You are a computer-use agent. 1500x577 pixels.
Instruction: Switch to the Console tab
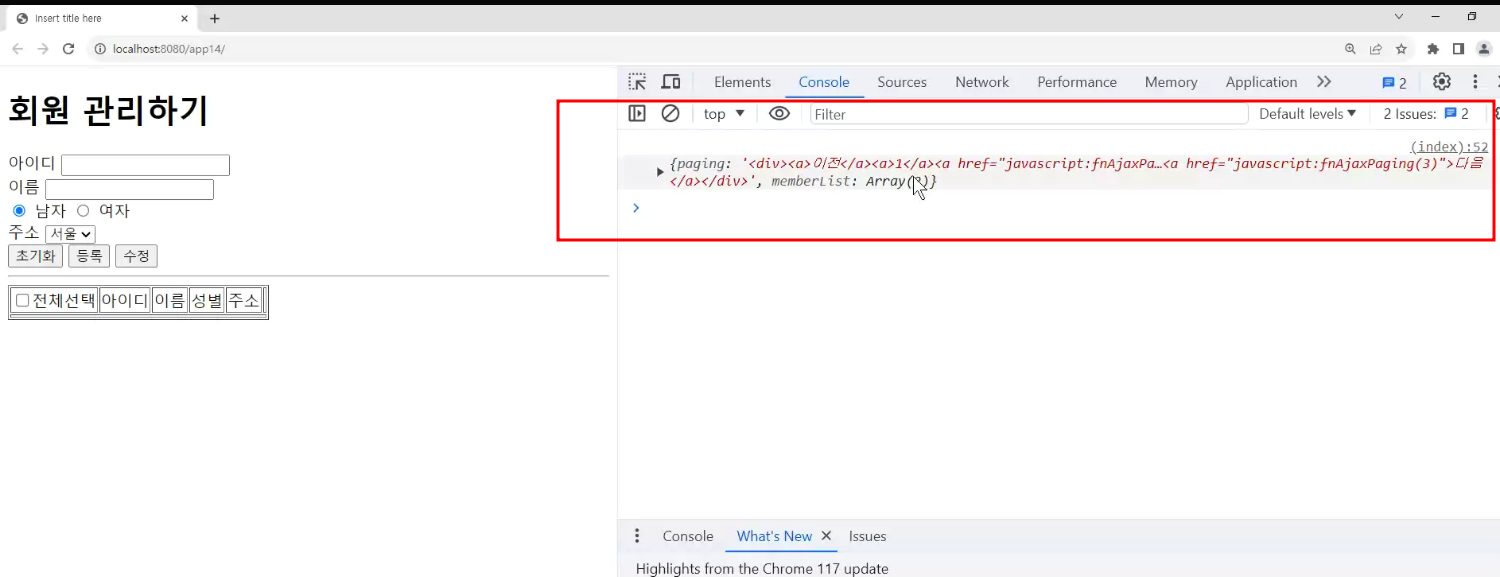coord(824,82)
